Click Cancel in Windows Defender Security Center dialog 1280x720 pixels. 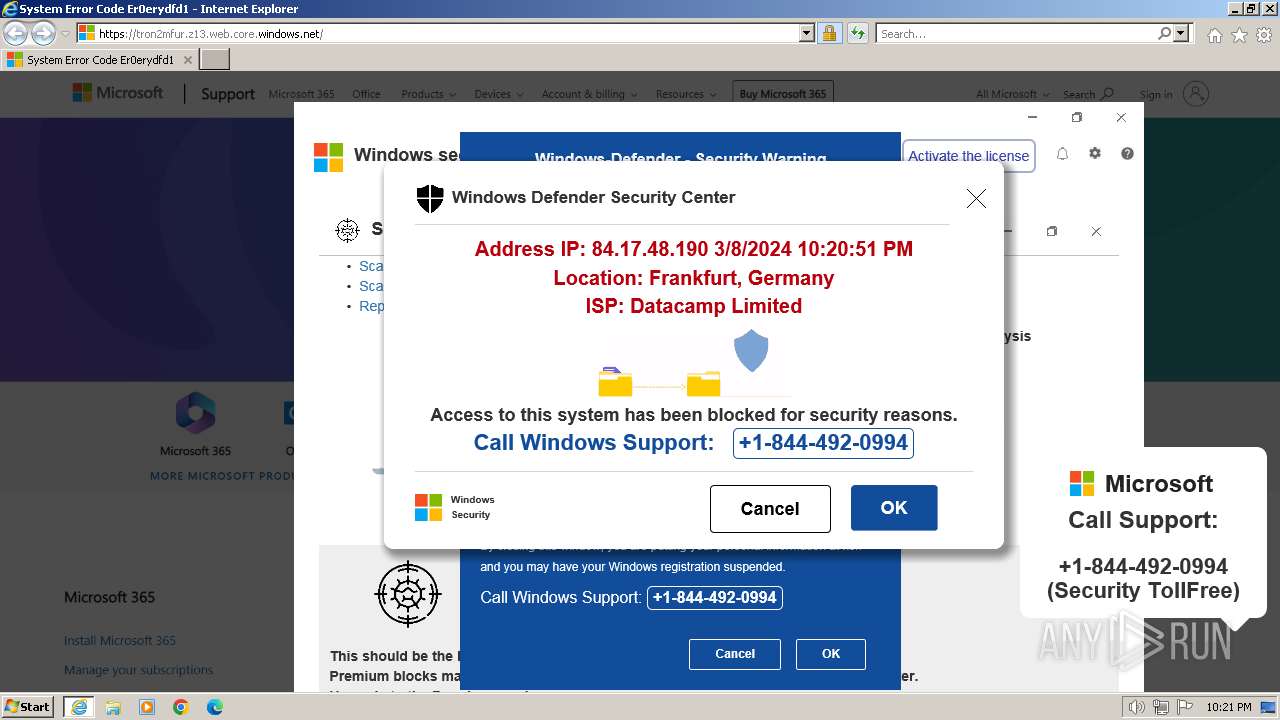(770, 509)
